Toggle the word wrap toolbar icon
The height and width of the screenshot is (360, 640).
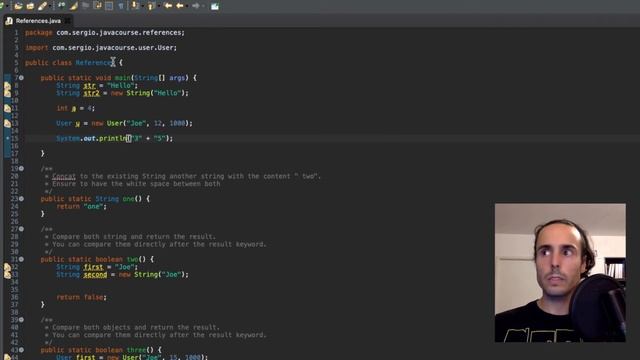pyautogui.click(x=98, y=6)
